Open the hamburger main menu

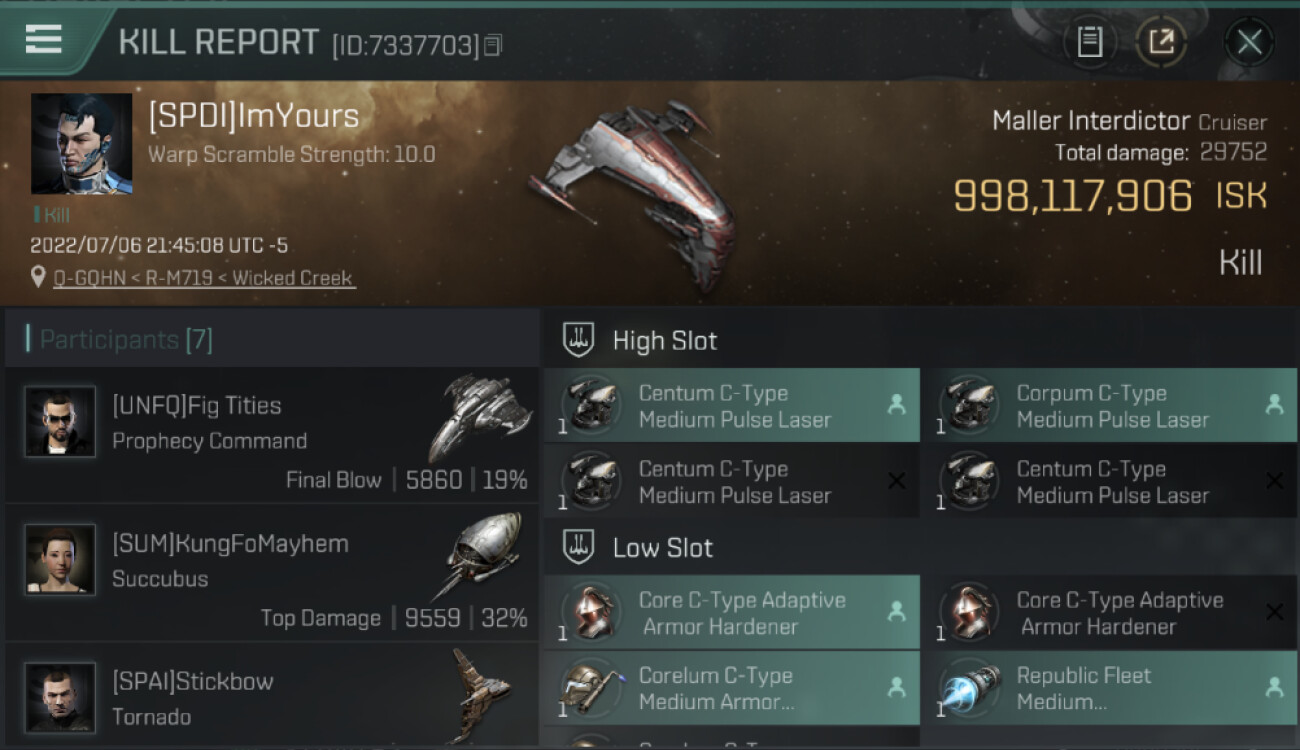[43, 39]
